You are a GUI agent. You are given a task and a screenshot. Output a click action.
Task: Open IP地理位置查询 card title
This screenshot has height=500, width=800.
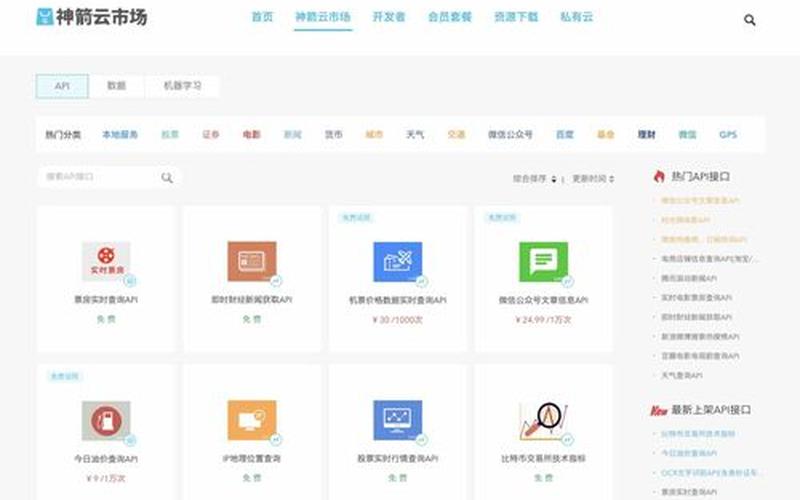coord(252,459)
